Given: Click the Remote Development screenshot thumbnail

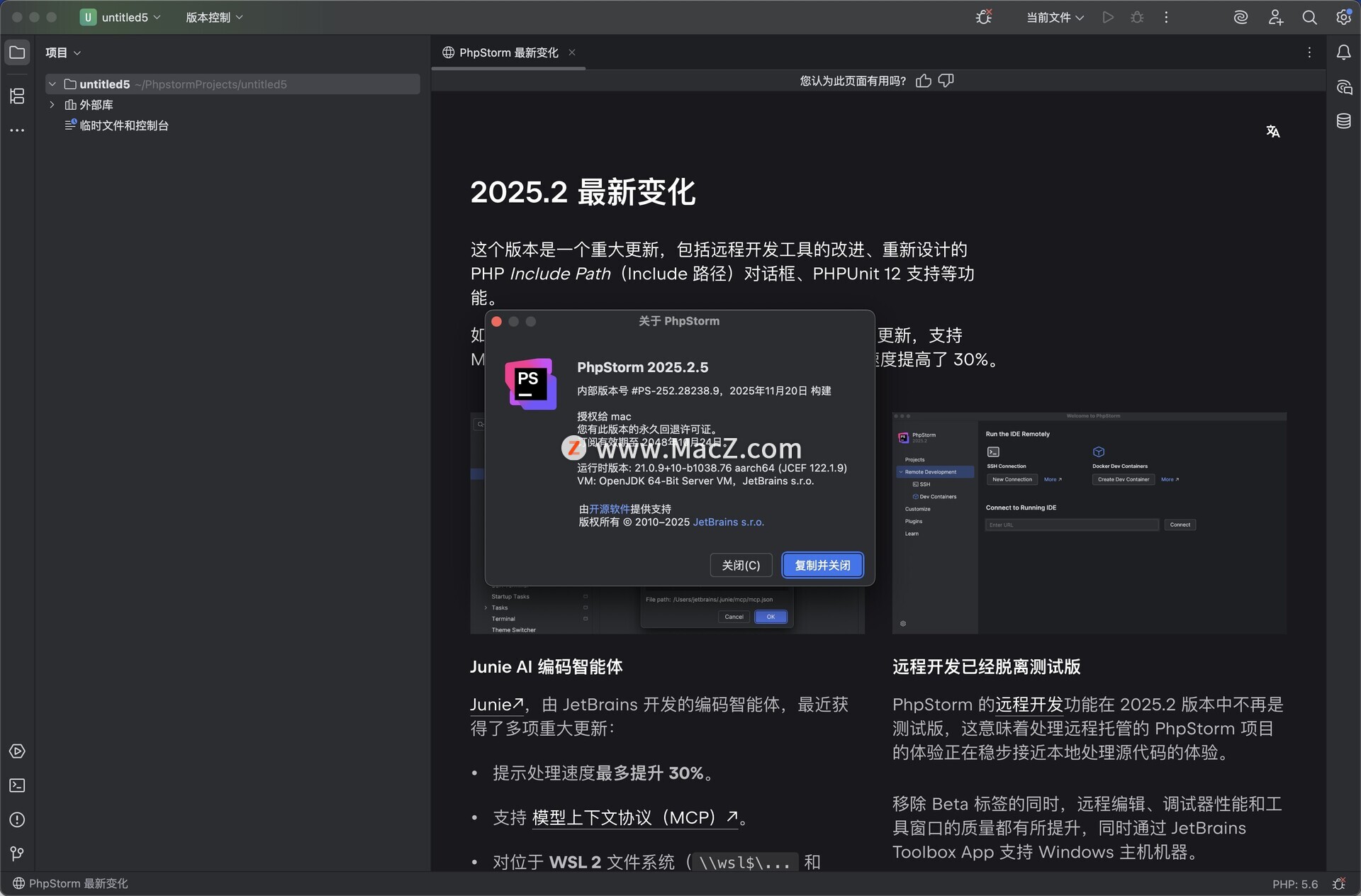Looking at the screenshot, I should [x=1089, y=522].
